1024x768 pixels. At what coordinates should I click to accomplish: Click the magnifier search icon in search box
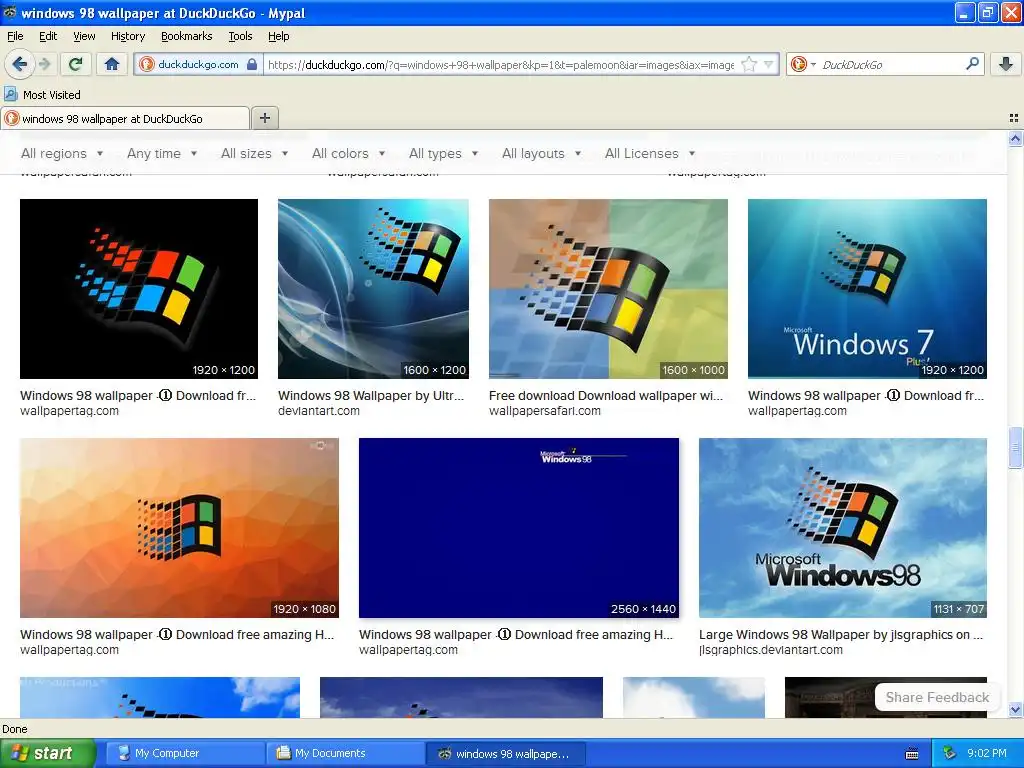(972, 63)
